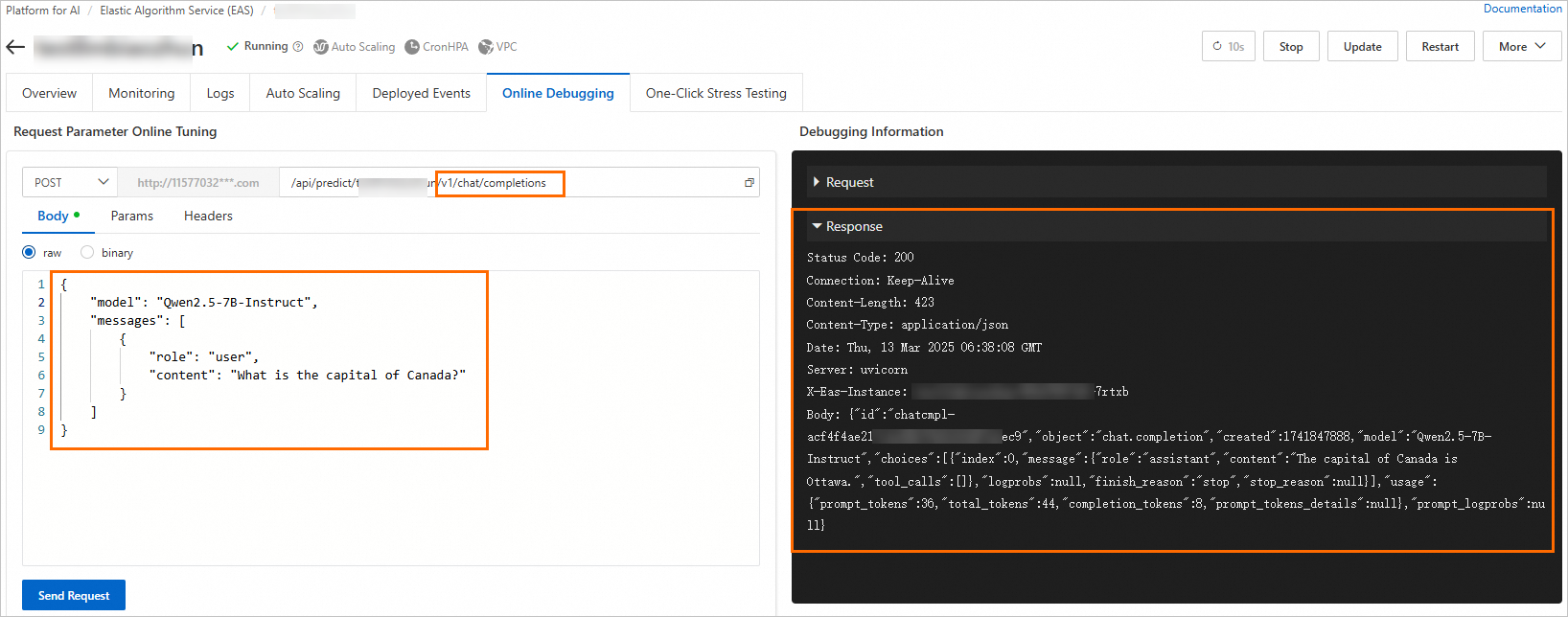
Task: Collapse the Response section
Action: (x=817, y=226)
